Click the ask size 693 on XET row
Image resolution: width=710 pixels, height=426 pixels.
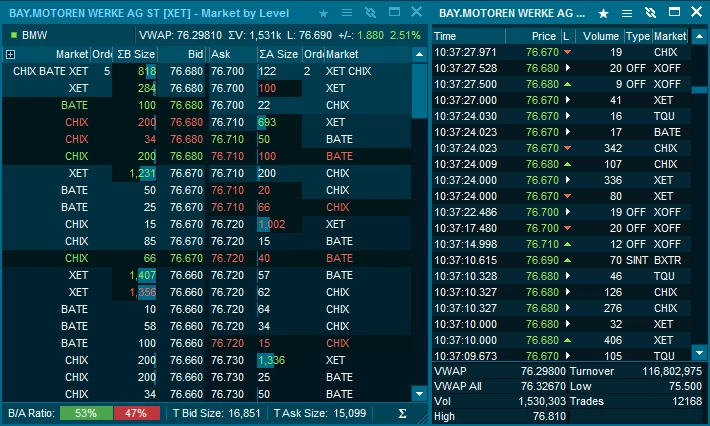(x=267, y=122)
